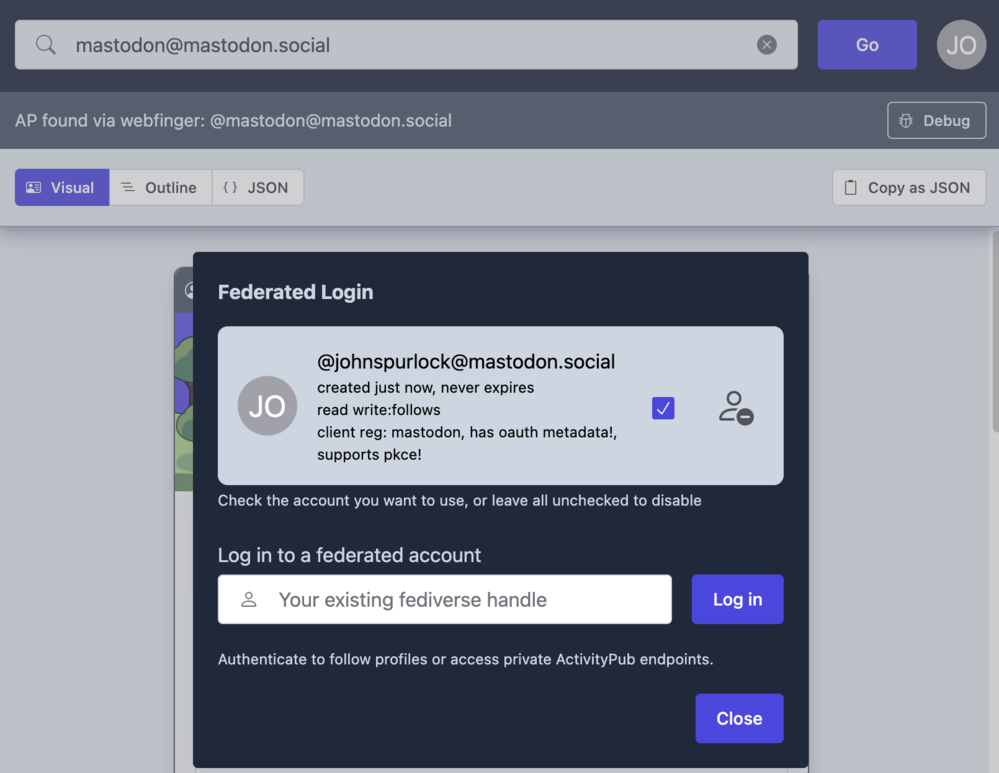
Task: Click the existing fediverse handle input
Action: click(460, 600)
